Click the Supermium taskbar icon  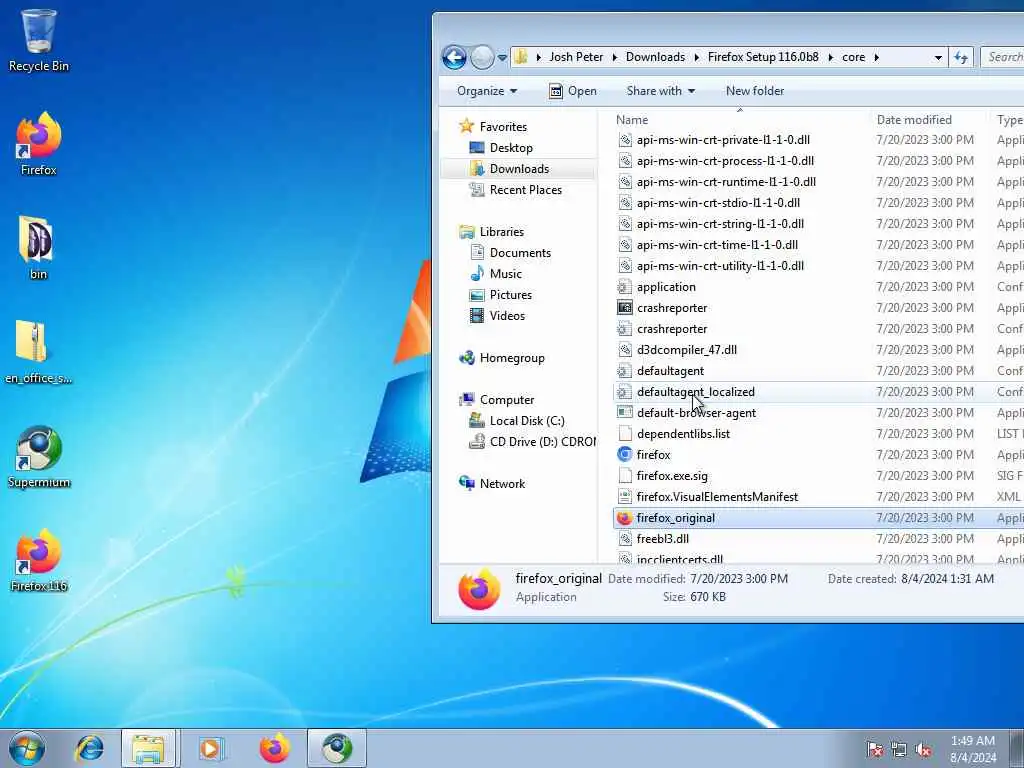[337, 748]
